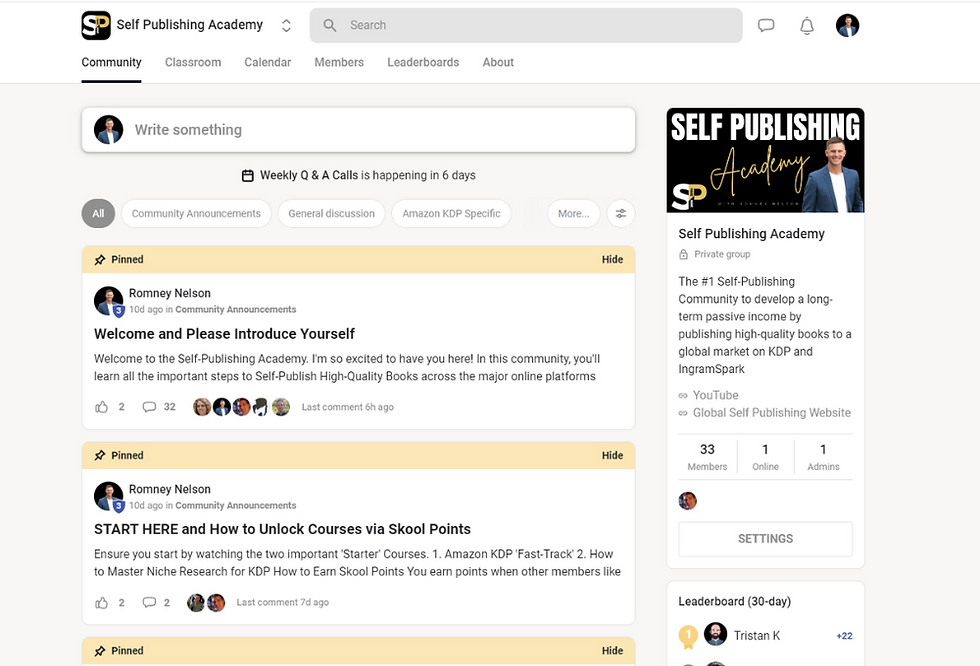Viewport: 980px width, 666px height.
Task: Open Romney Nelson's avatar on START HERE post
Action: [108, 497]
